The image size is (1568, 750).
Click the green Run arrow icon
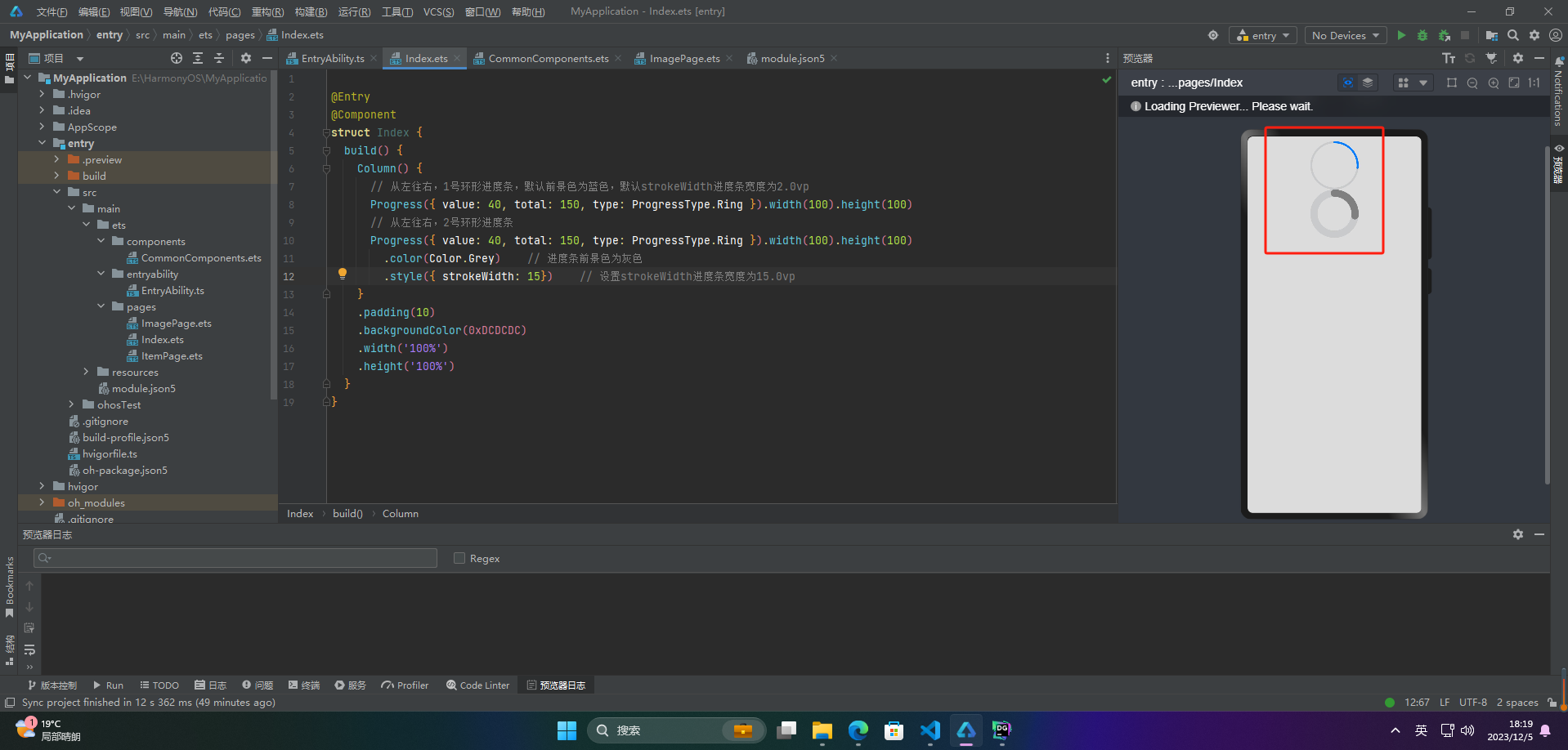point(1401,35)
